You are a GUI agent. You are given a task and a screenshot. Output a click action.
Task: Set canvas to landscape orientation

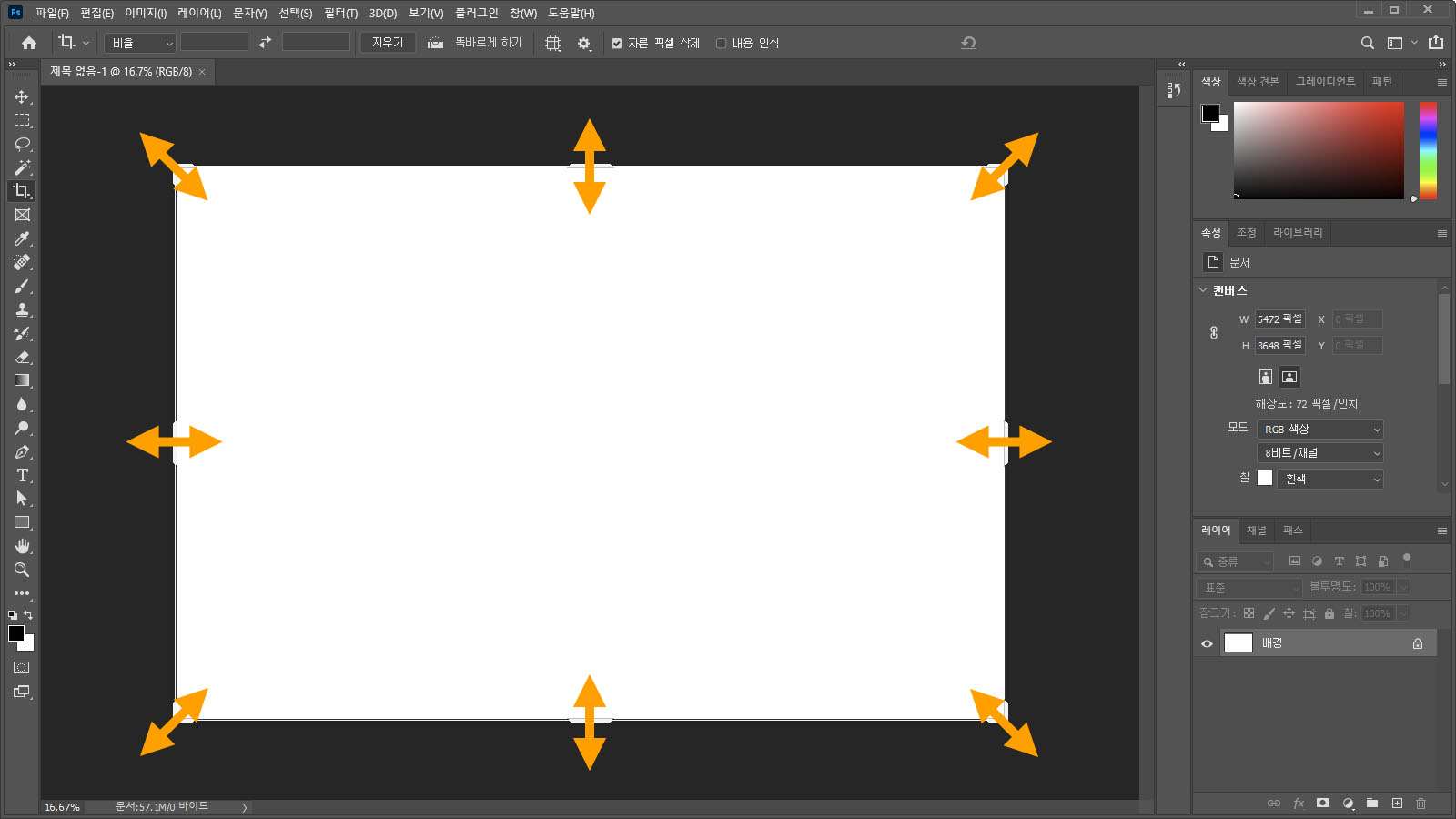pyautogui.click(x=1289, y=377)
